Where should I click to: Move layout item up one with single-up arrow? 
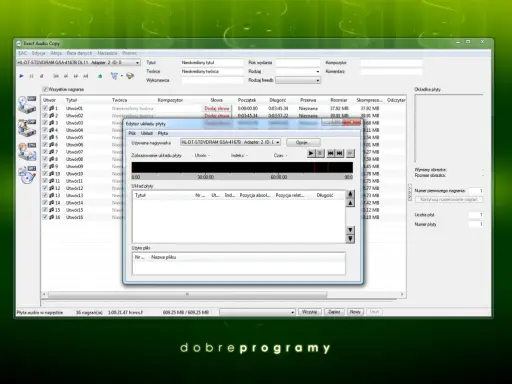pyautogui.click(x=350, y=203)
